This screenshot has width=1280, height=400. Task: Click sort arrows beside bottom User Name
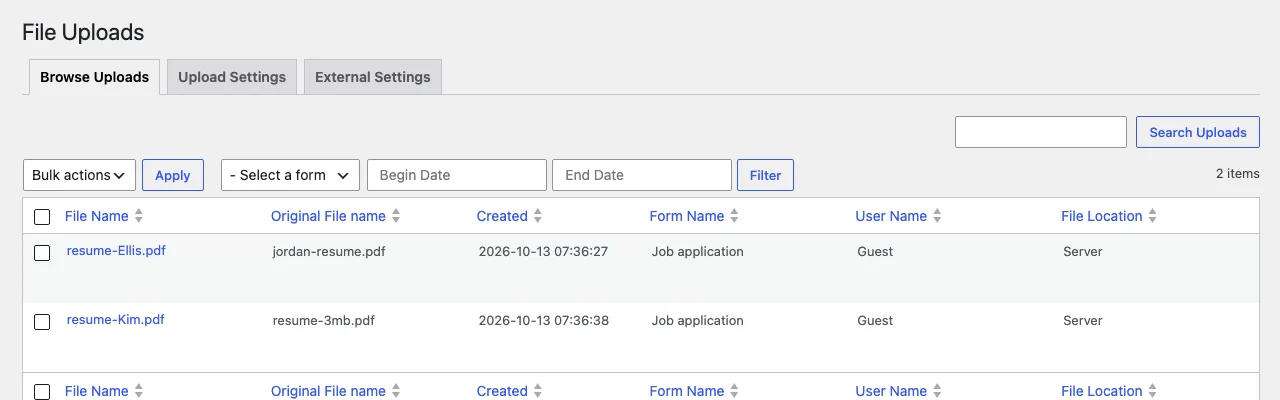(x=937, y=391)
